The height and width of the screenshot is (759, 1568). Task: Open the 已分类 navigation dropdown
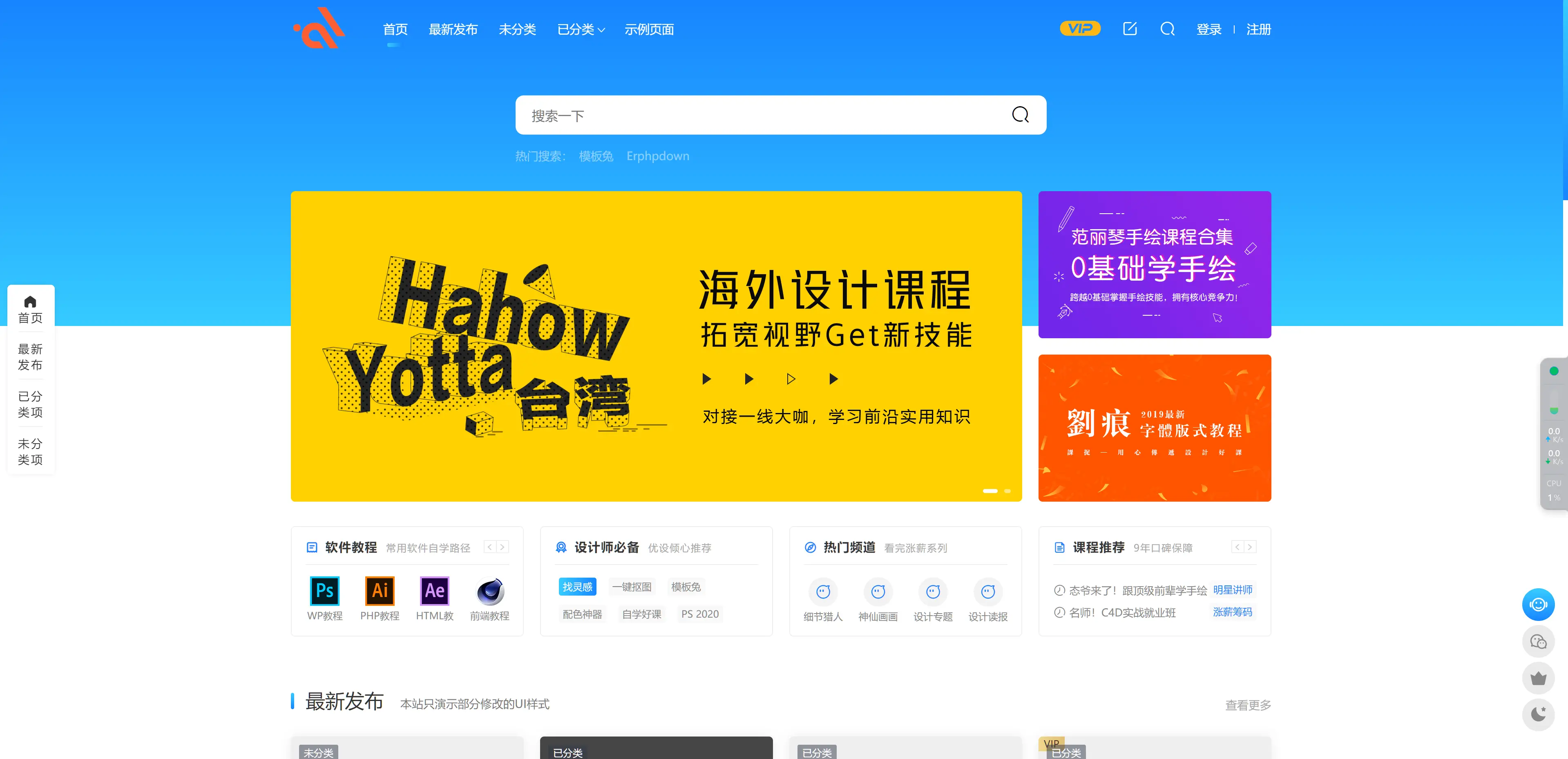tap(581, 29)
